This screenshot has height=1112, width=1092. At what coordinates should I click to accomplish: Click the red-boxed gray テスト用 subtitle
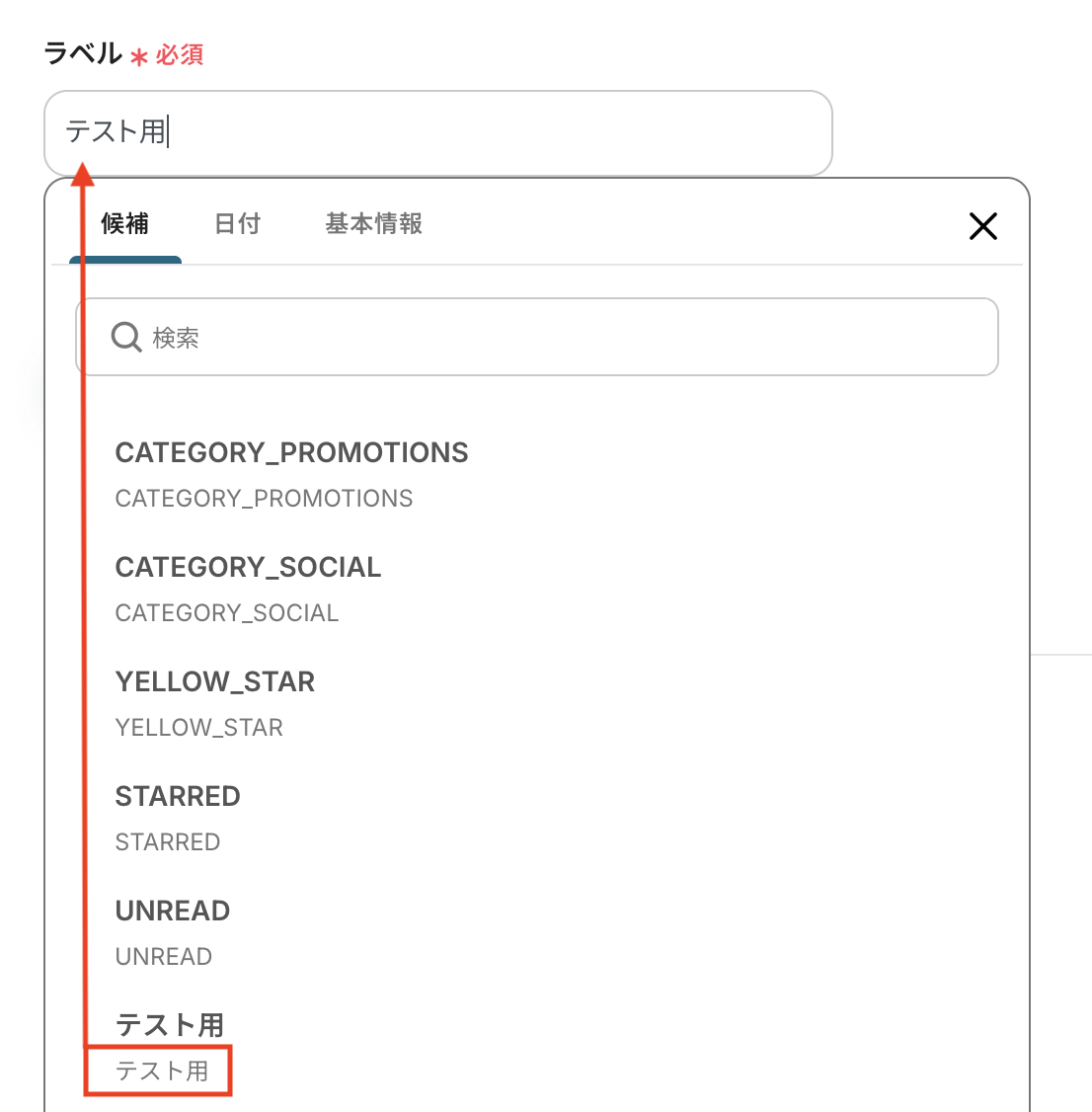click(x=162, y=1071)
